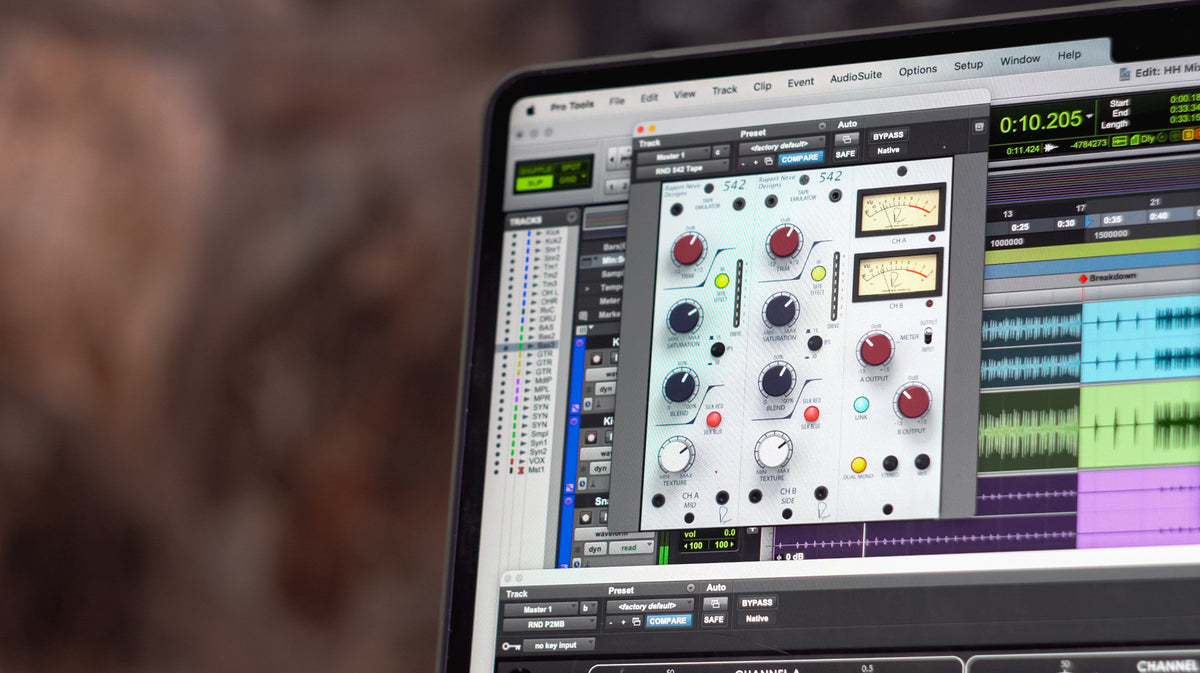This screenshot has width=1200, height=673.
Task: Open the Apple menu
Action: pos(531,110)
